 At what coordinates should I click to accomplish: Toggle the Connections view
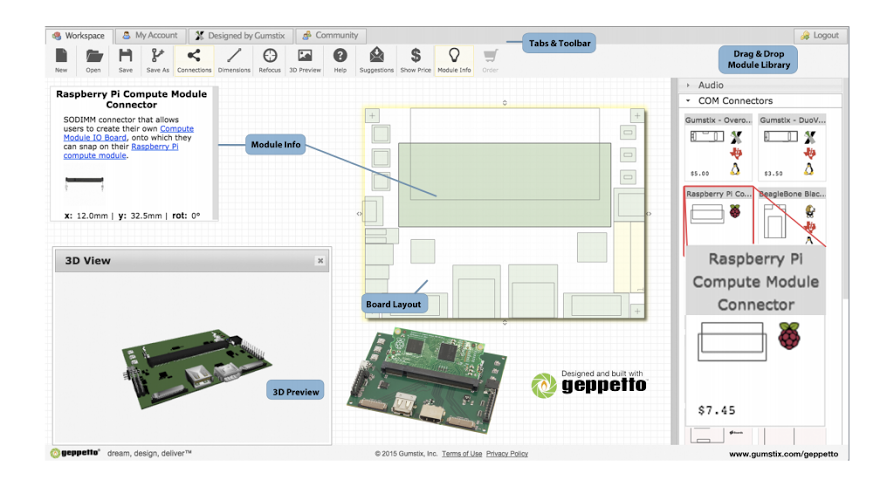(x=194, y=60)
